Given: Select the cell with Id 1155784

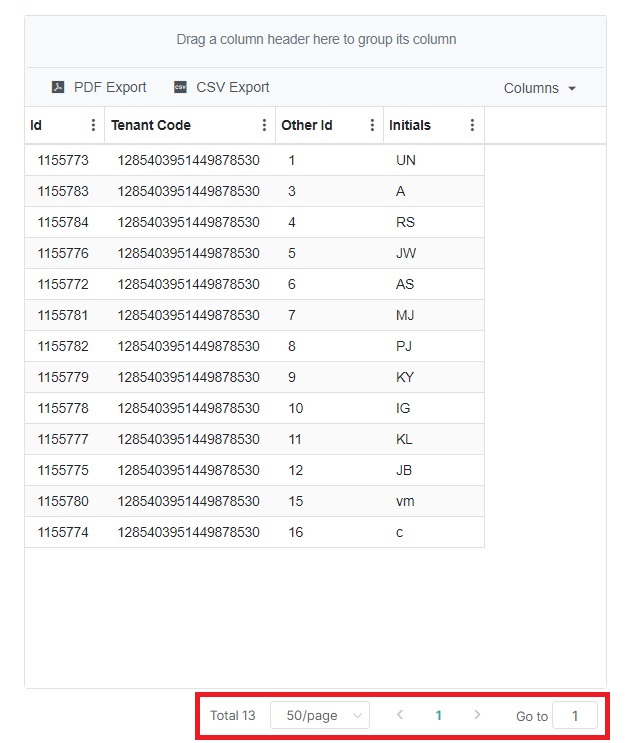Looking at the screenshot, I should pyautogui.click(x=64, y=222).
